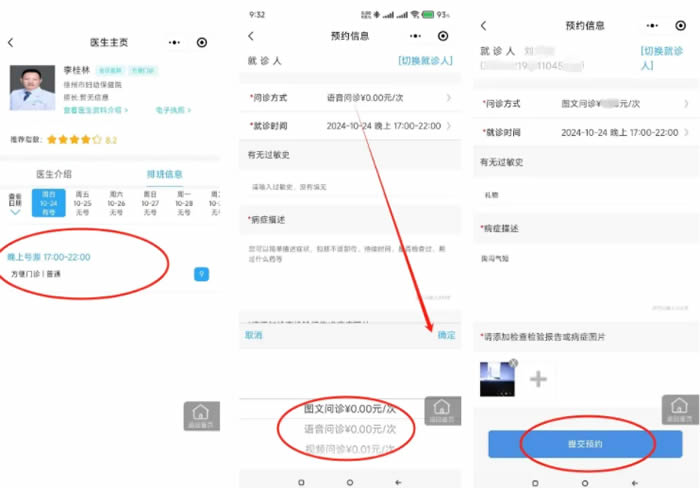Remove the uploaded photo via its X icon

pos(513,363)
